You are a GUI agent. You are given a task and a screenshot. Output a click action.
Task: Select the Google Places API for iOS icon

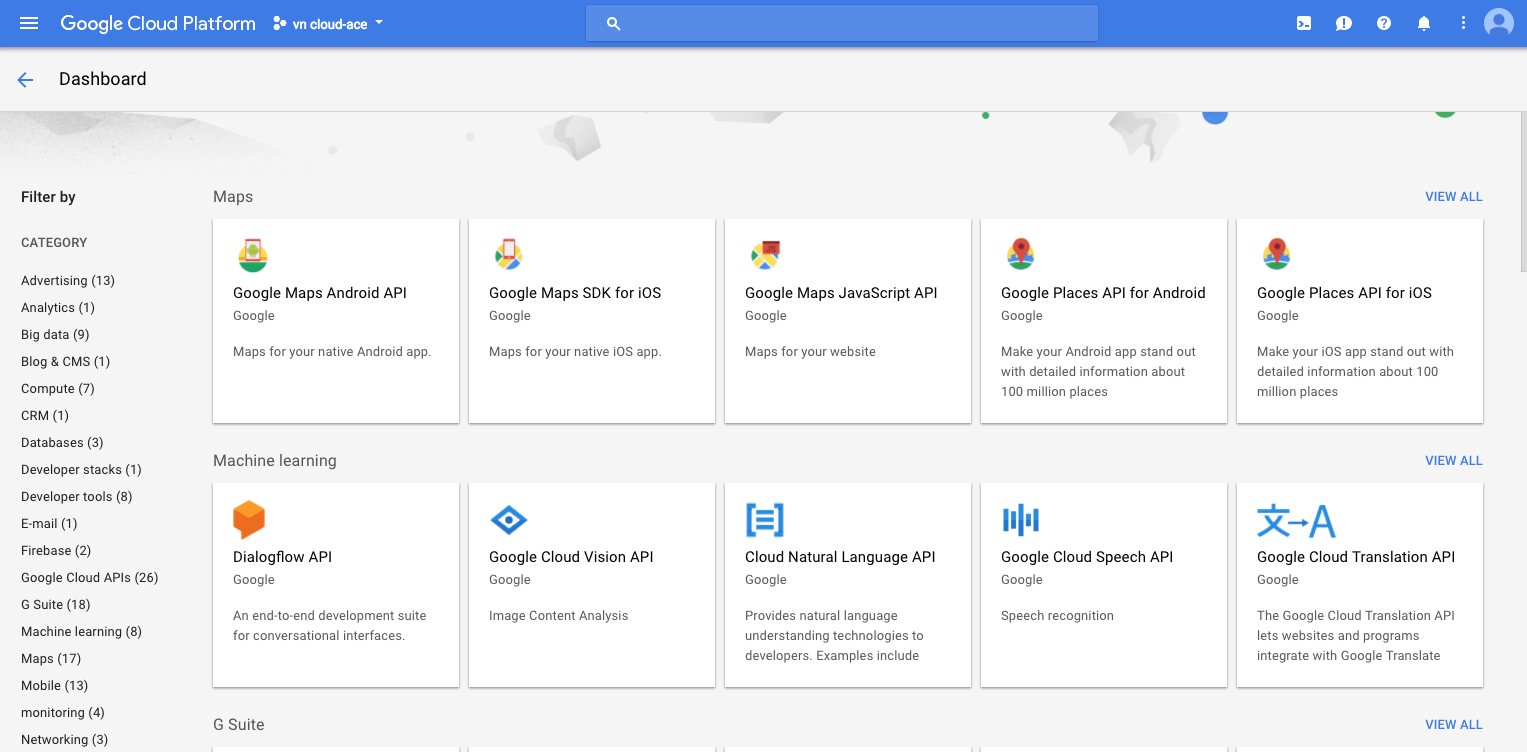[1277, 255]
